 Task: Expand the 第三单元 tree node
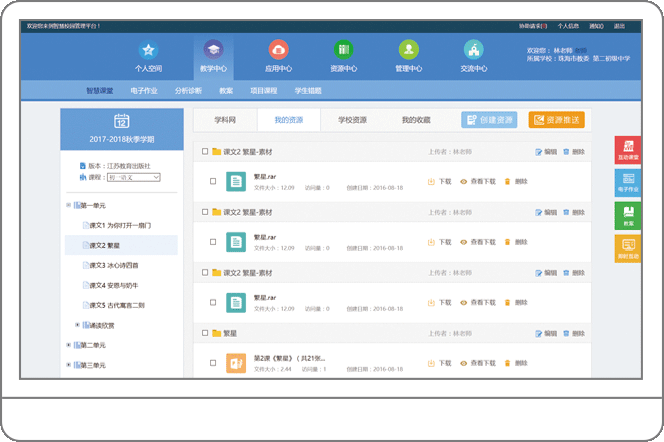[68, 365]
